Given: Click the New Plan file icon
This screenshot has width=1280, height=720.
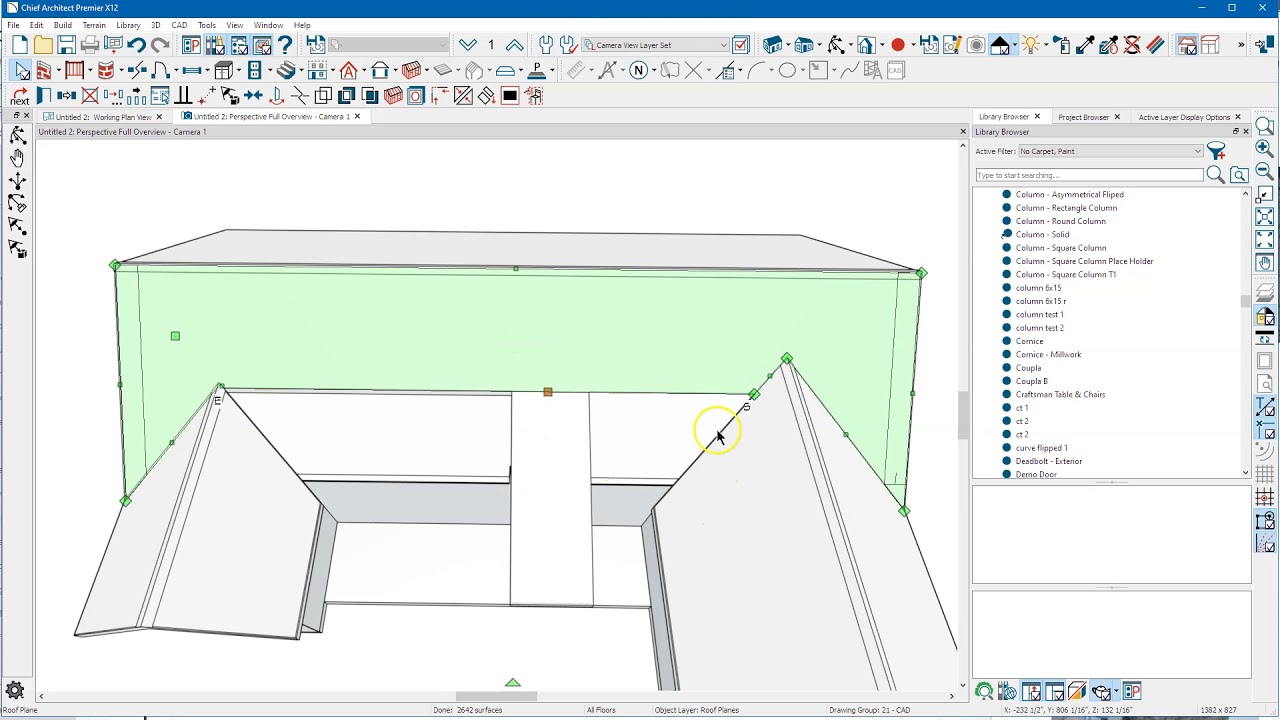Looking at the screenshot, I should click(20, 45).
